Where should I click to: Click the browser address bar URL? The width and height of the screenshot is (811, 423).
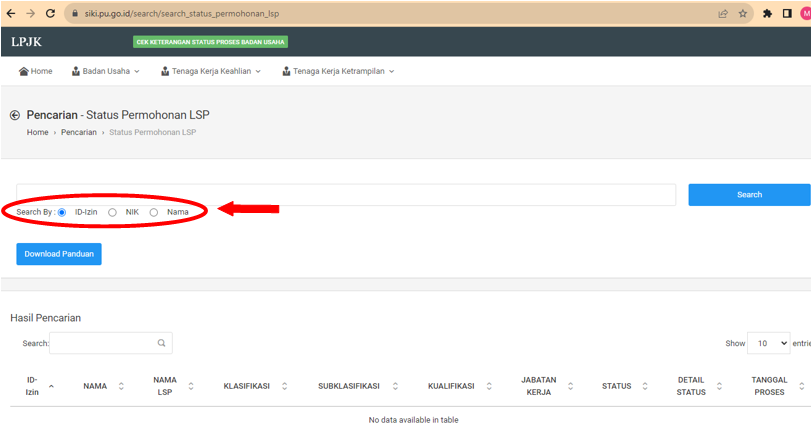(x=182, y=14)
